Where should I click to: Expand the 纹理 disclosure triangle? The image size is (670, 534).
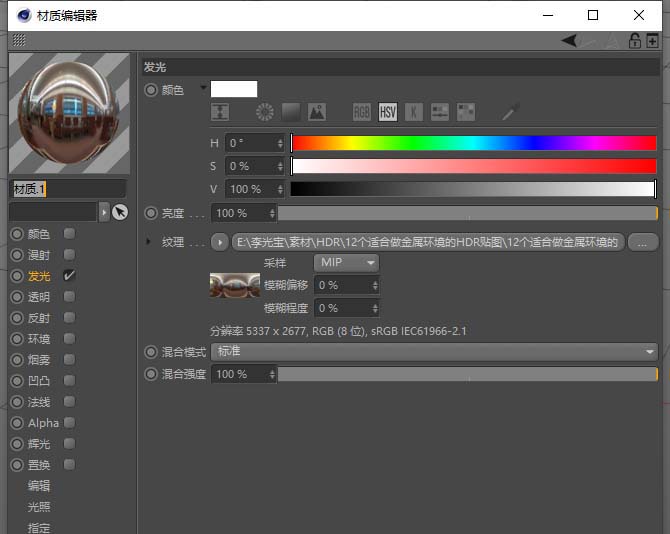coord(149,242)
